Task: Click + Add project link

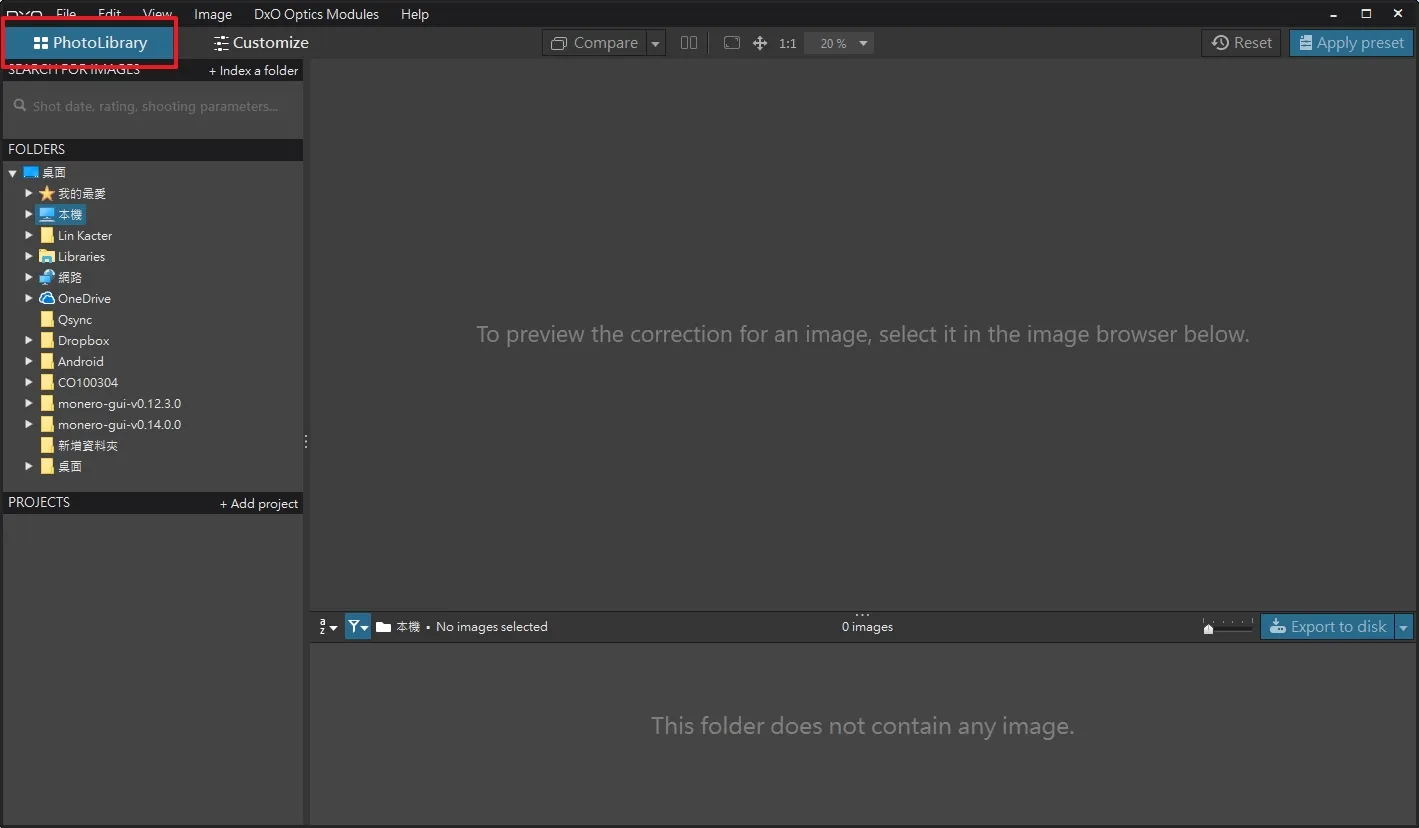Action: click(259, 504)
